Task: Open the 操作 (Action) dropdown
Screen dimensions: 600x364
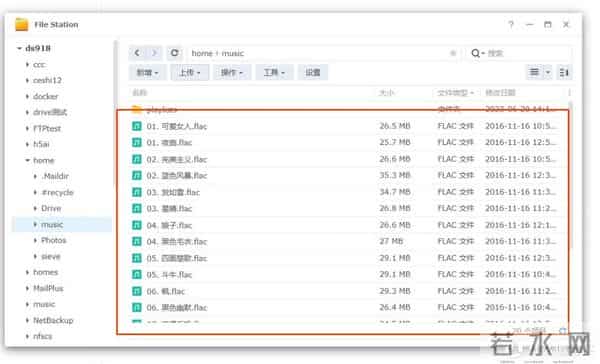Action: pyautogui.click(x=232, y=72)
